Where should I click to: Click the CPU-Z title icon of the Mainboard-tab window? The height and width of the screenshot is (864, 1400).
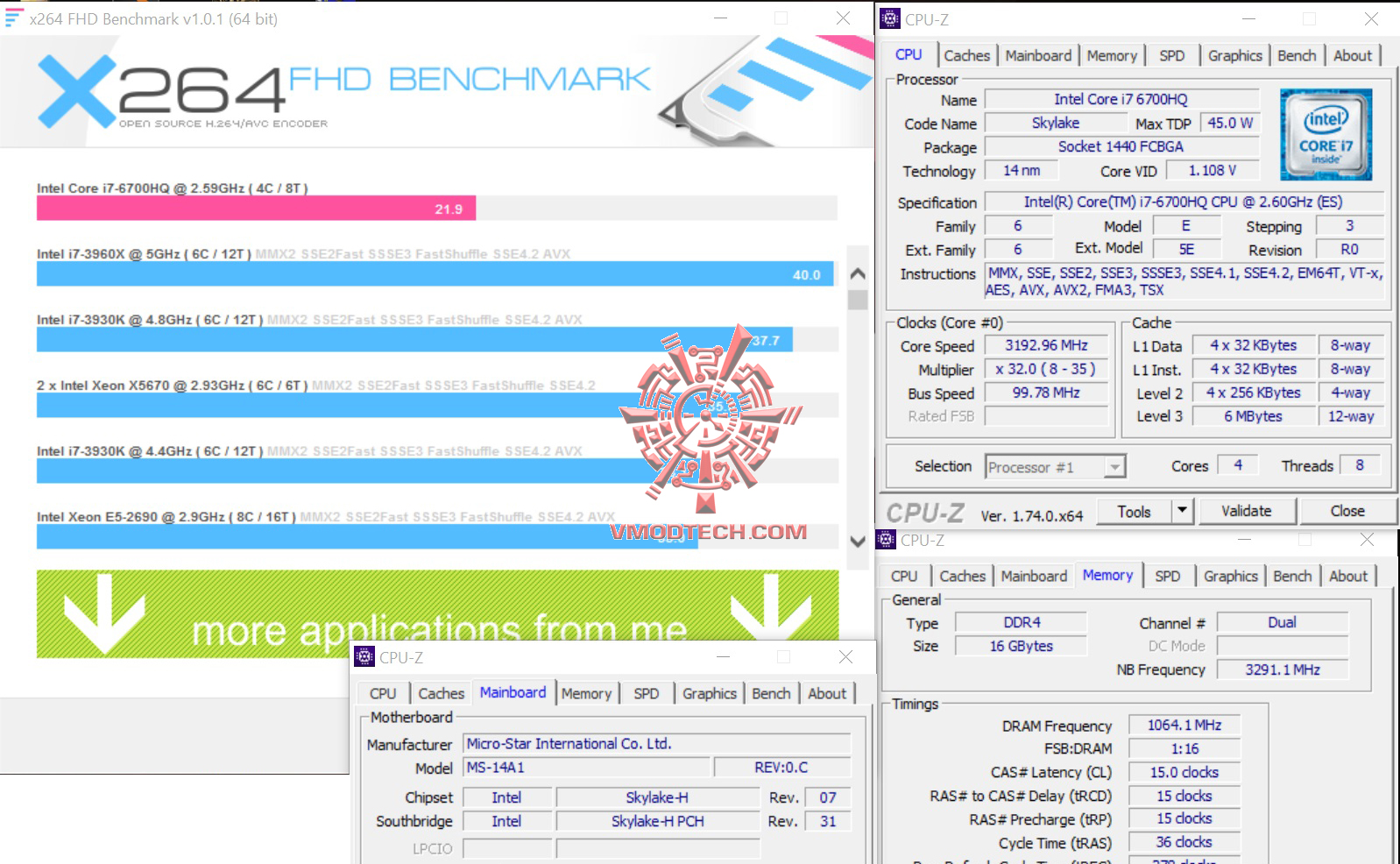pos(365,657)
